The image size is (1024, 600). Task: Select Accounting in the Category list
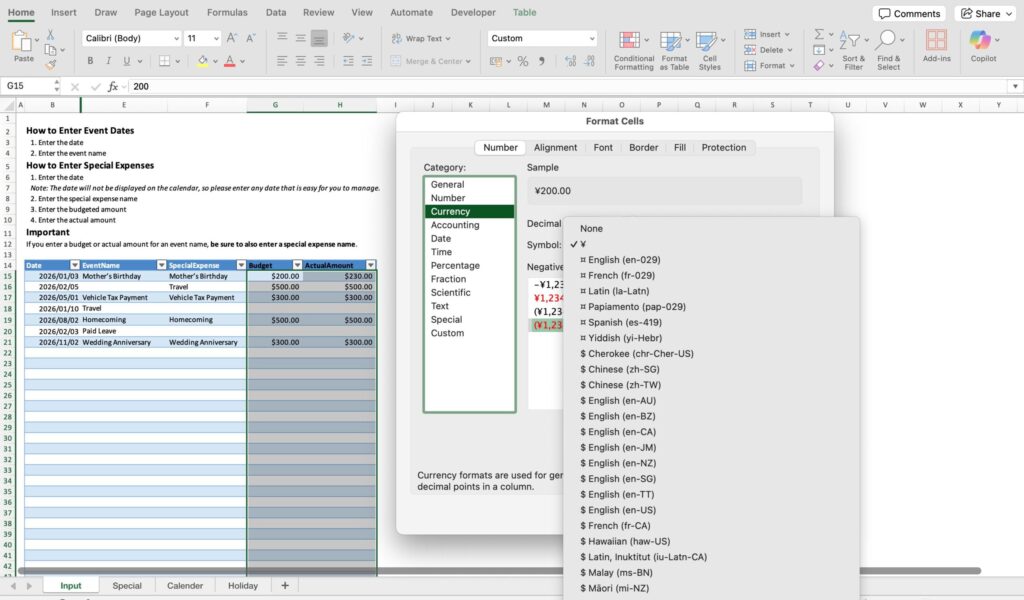455,225
